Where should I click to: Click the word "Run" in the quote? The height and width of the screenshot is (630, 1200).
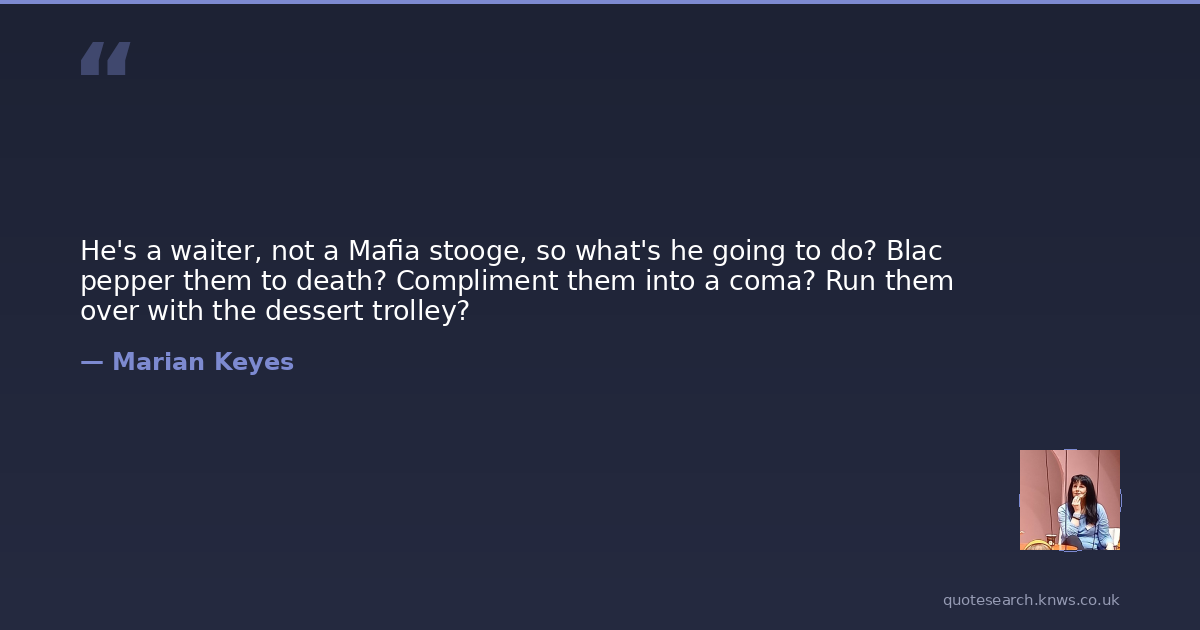tap(850, 281)
